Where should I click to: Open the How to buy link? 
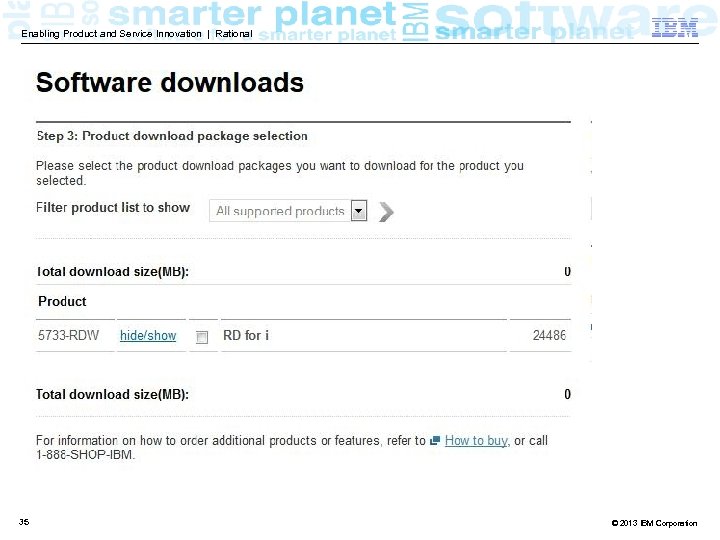coord(477,441)
